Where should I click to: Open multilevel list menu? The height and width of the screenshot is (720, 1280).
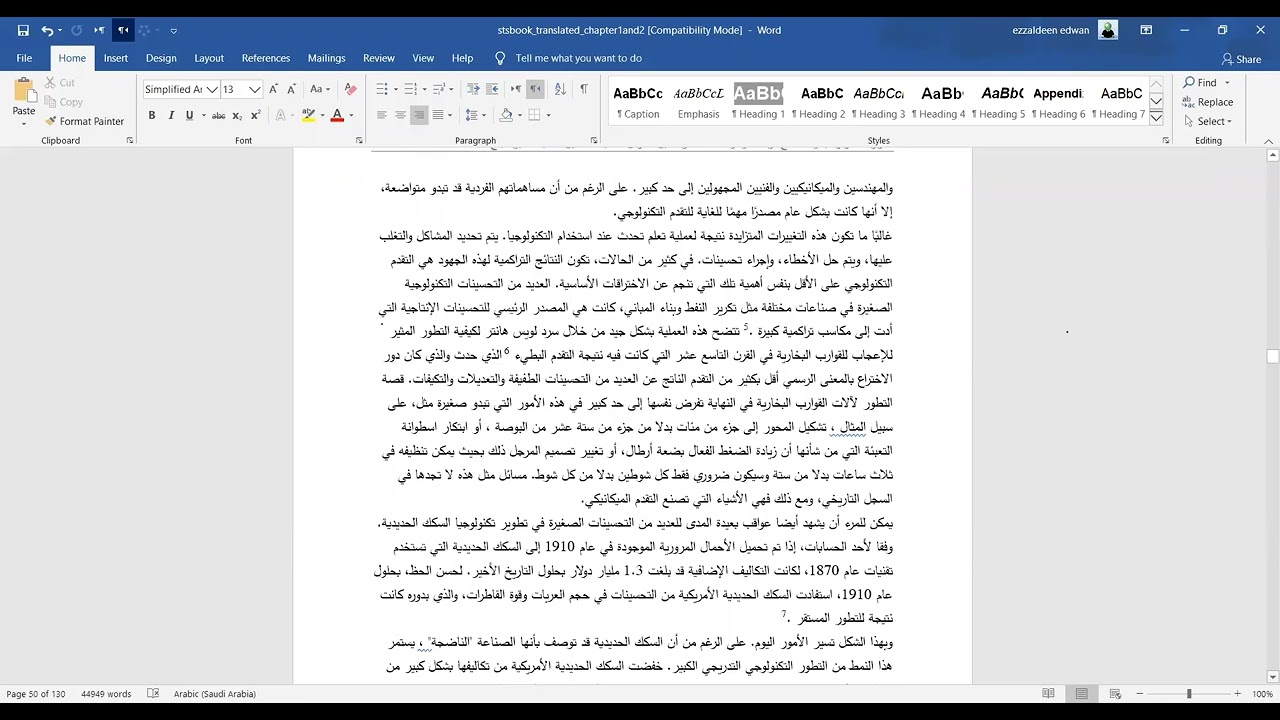tap(439, 89)
